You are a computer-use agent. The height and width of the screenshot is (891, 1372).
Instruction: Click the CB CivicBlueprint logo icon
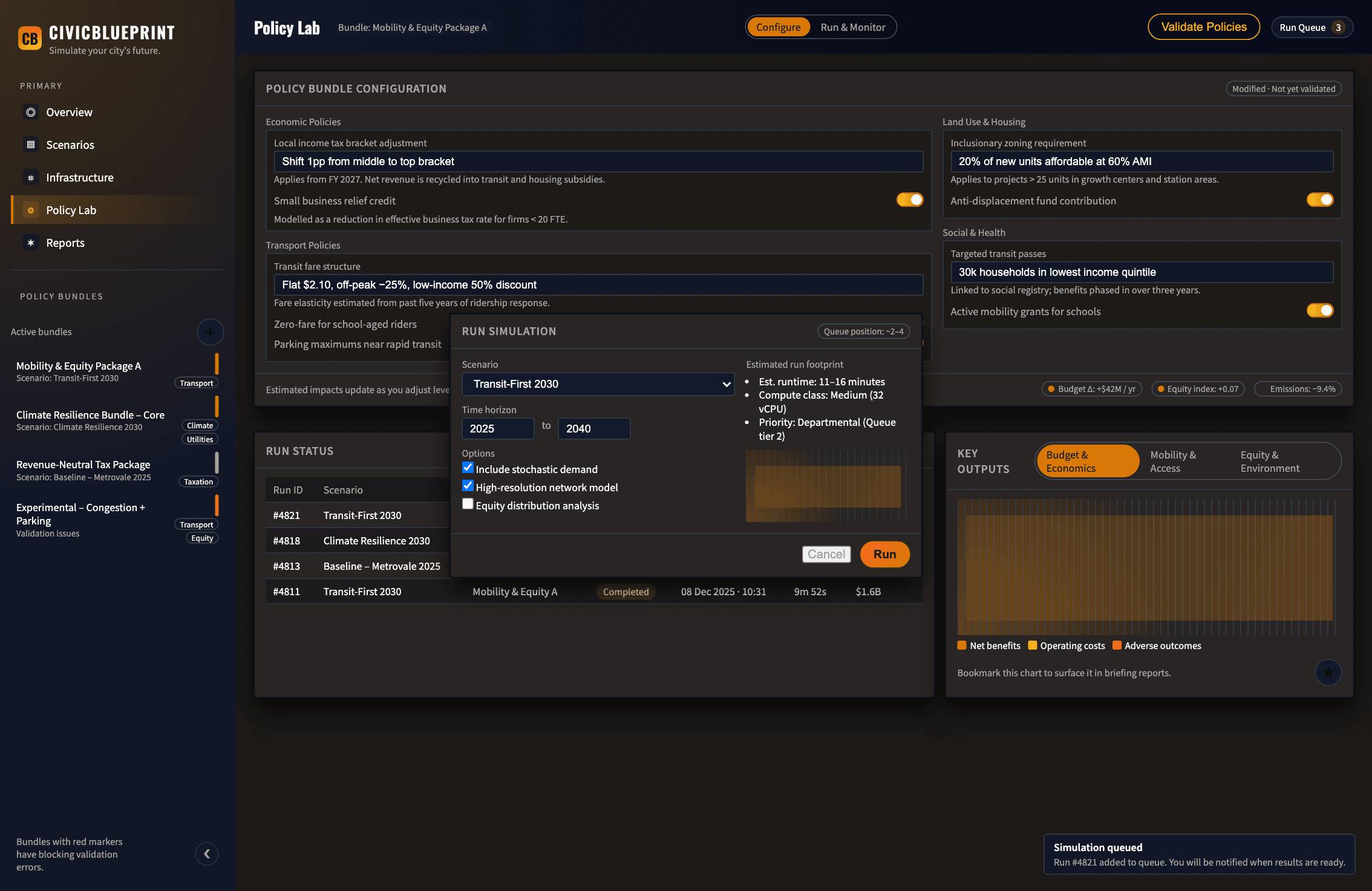30,39
